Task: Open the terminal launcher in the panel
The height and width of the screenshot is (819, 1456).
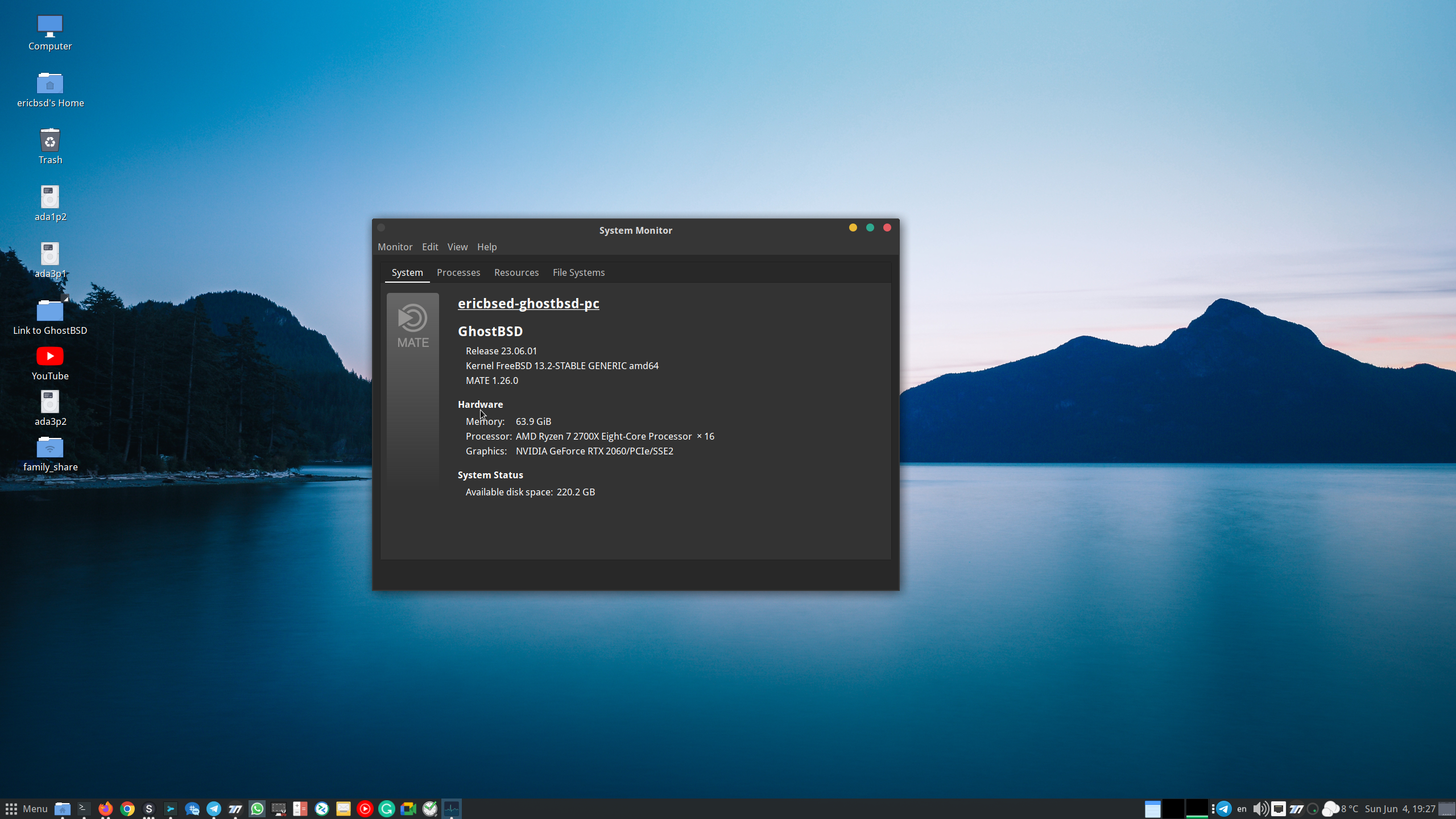Action: coord(84,808)
